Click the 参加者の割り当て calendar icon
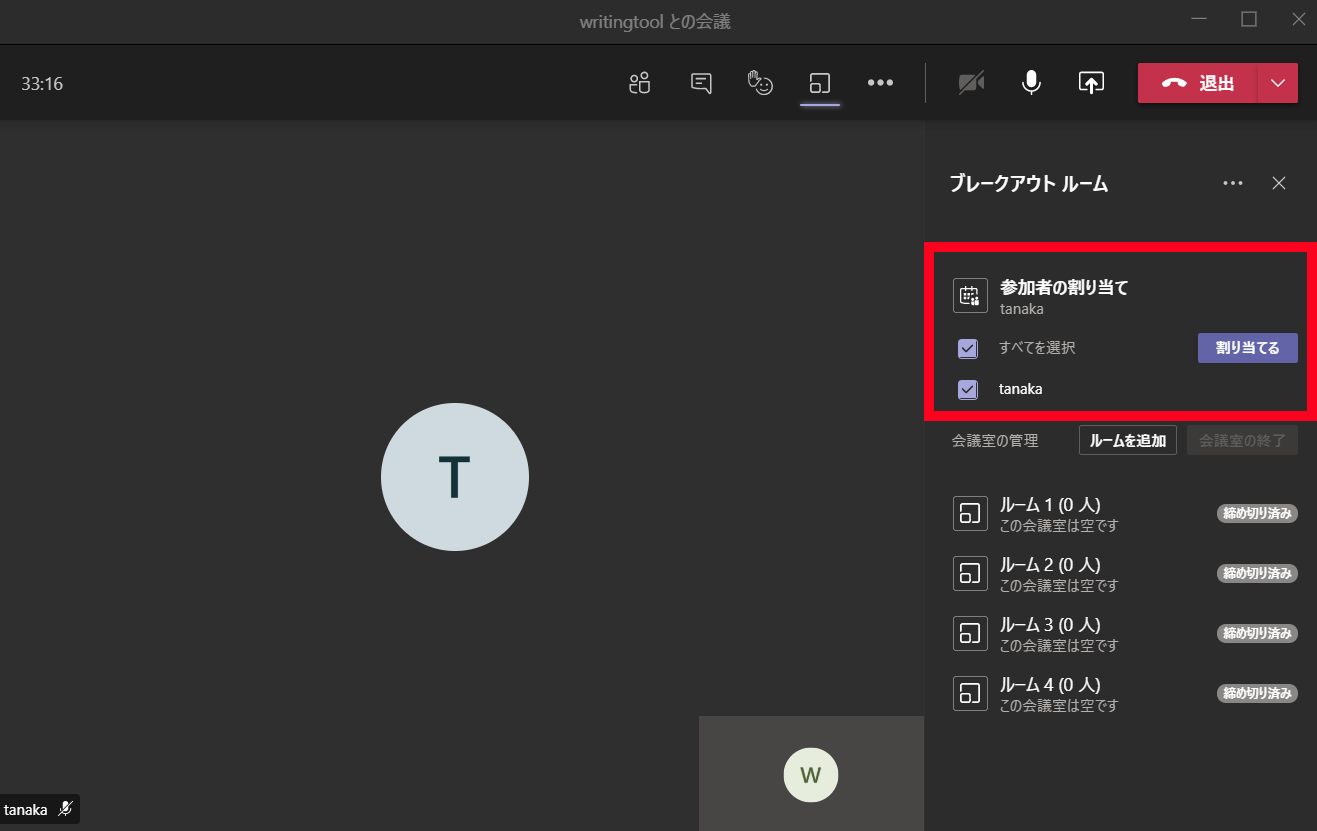This screenshot has width=1317, height=831. click(970, 296)
